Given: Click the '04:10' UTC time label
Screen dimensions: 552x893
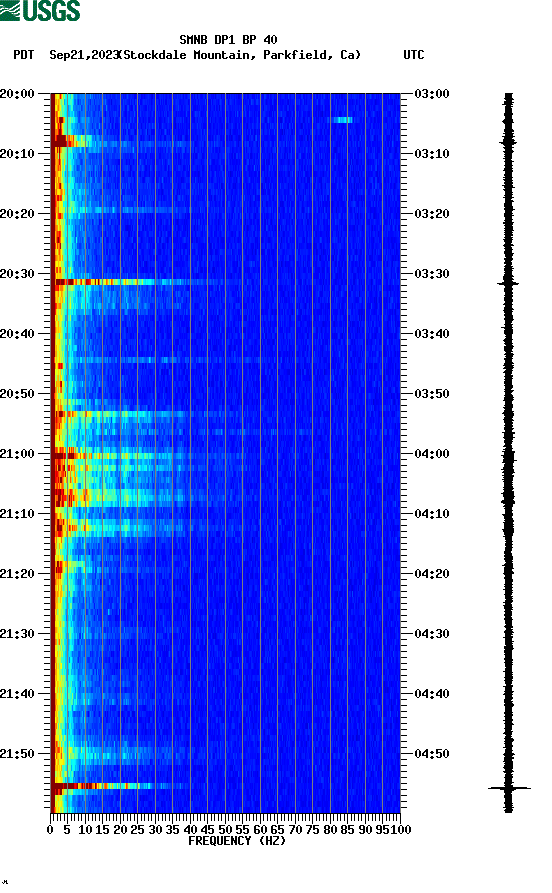Looking at the screenshot, I should tap(432, 514).
